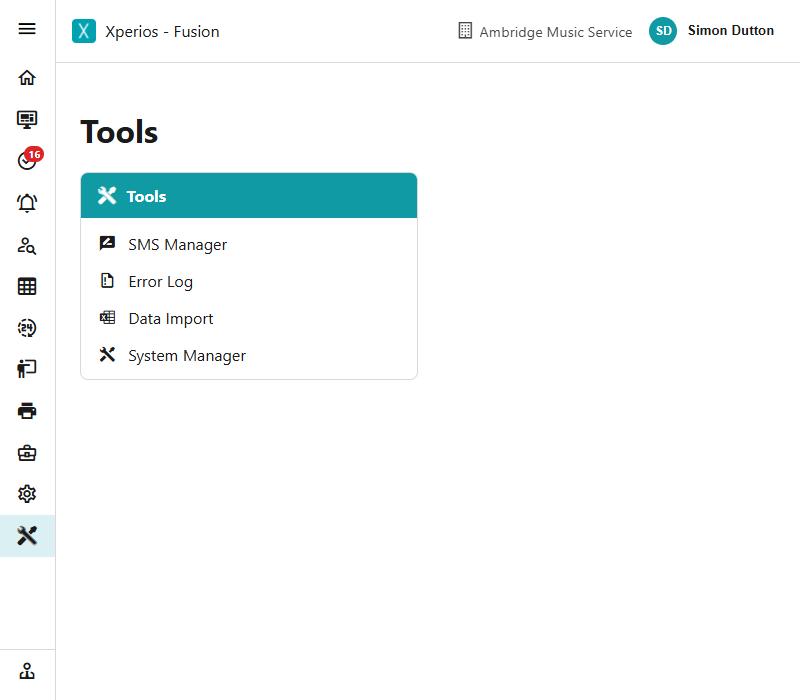Screen dimensions: 800x700
Task: Open the person search icon
Action: point(27,246)
